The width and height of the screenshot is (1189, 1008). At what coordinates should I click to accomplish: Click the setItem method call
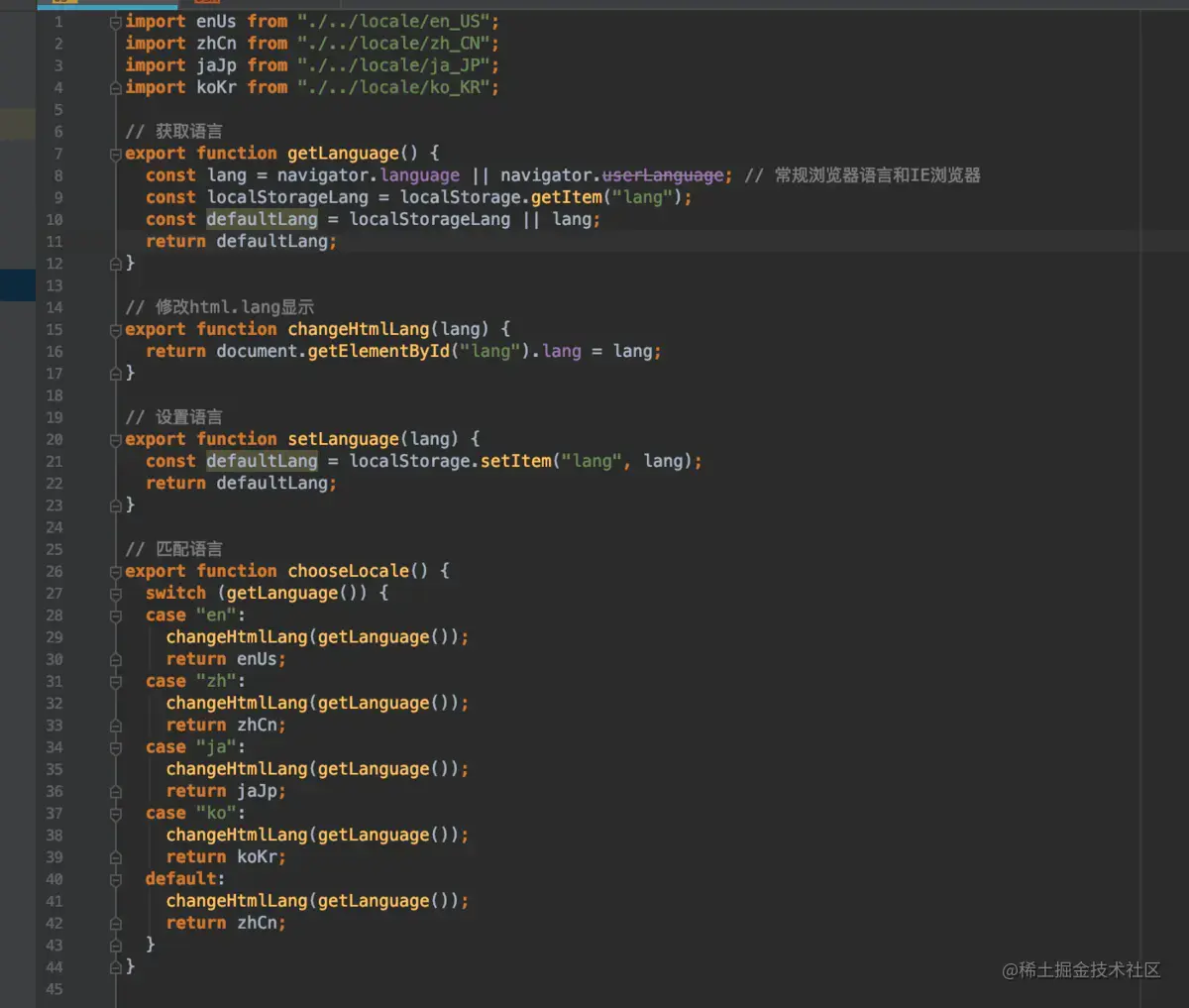pyautogui.click(x=516, y=462)
